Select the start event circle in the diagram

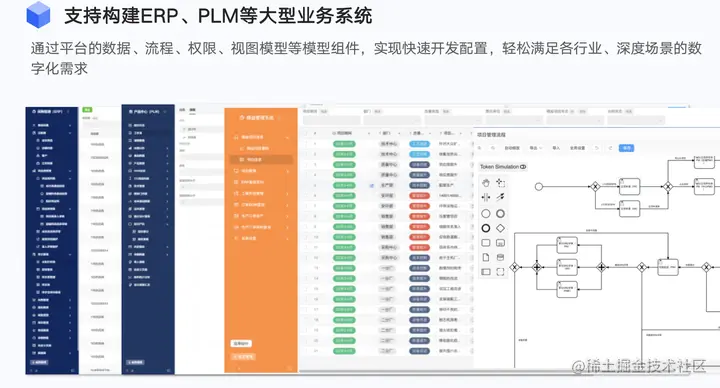pos(539,186)
